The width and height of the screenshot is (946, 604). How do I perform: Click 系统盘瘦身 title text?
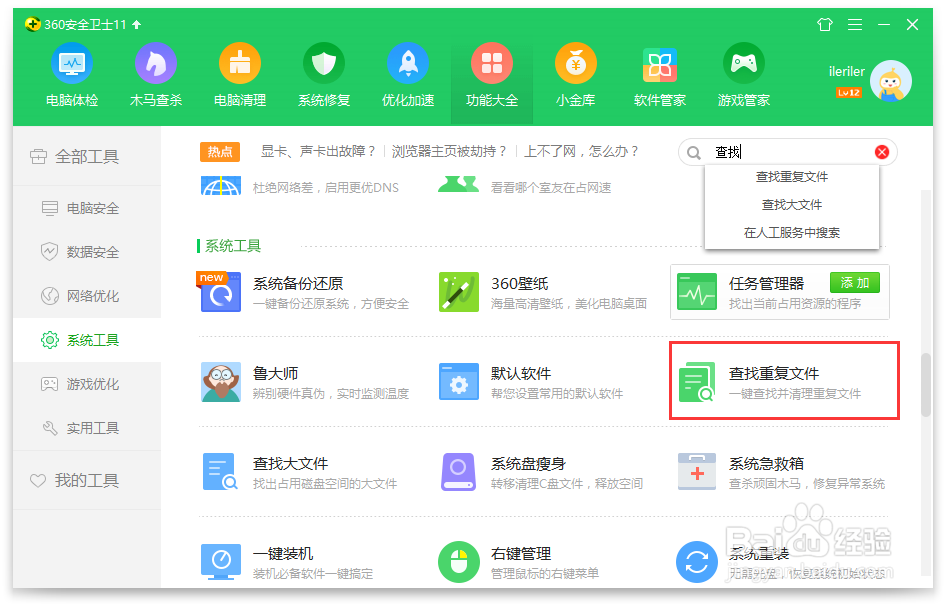coord(528,463)
